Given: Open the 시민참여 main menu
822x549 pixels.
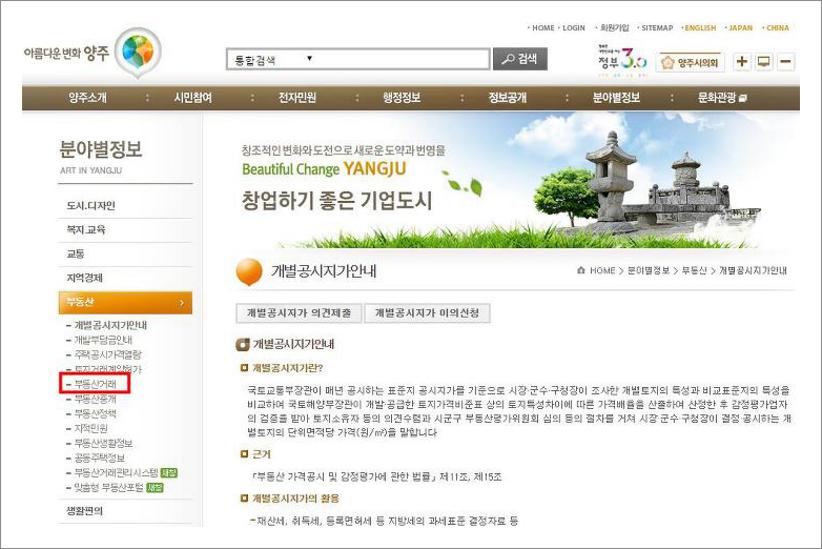Looking at the screenshot, I should [x=193, y=98].
